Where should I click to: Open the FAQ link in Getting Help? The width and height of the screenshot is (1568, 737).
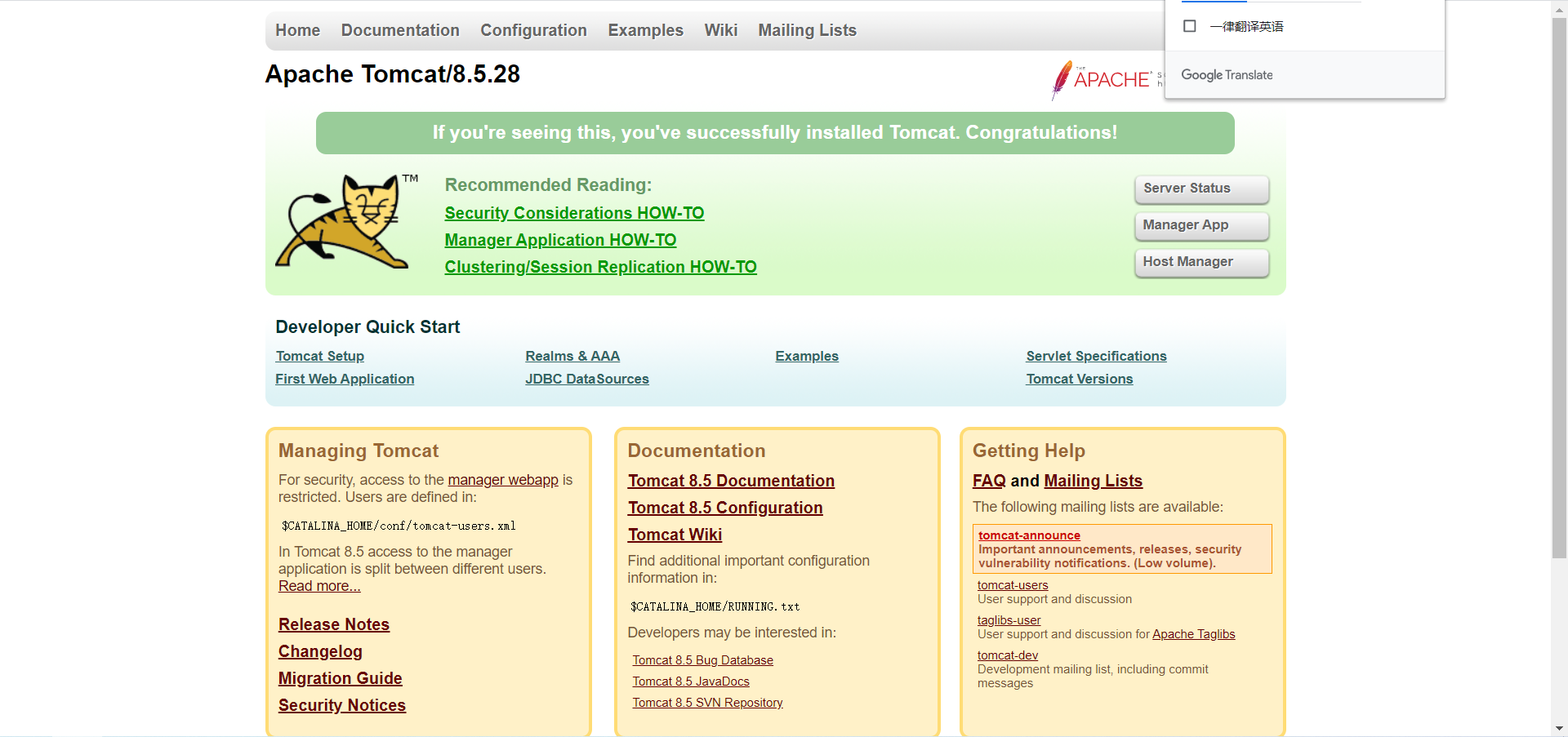(989, 481)
